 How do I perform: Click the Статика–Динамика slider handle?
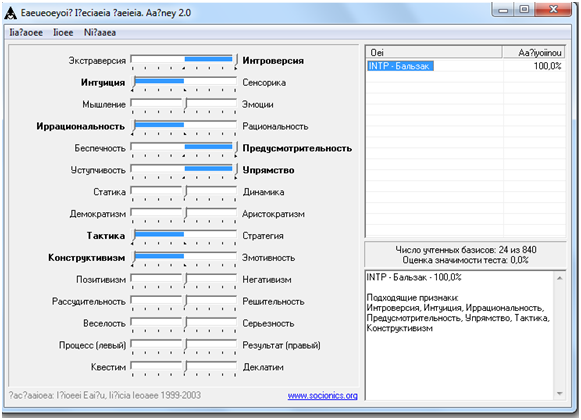coord(186,191)
